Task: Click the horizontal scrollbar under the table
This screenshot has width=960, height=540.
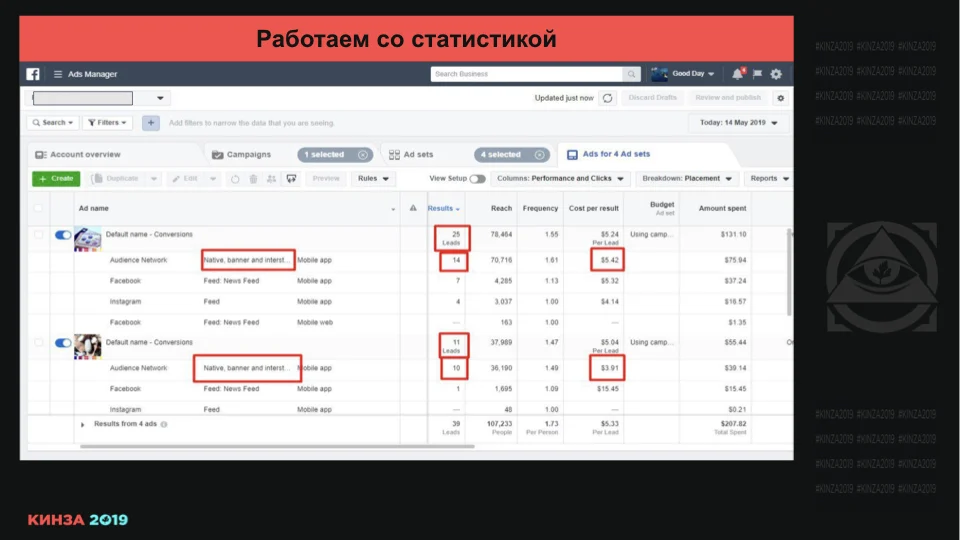Action: [277, 446]
